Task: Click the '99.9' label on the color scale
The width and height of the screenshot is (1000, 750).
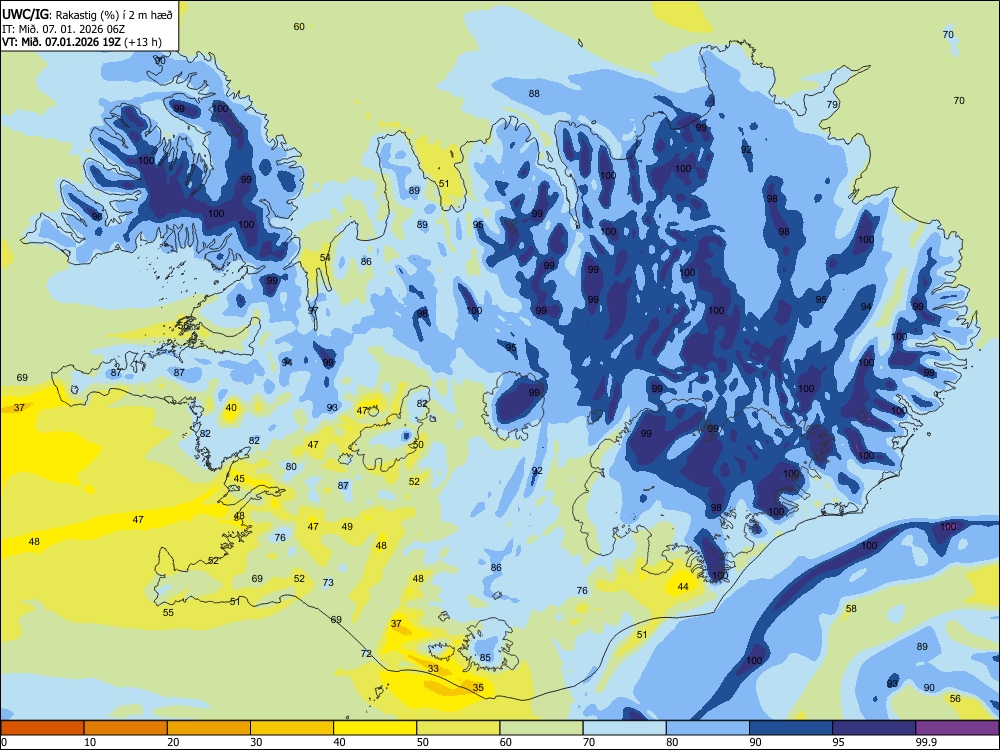Action: click(x=926, y=742)
